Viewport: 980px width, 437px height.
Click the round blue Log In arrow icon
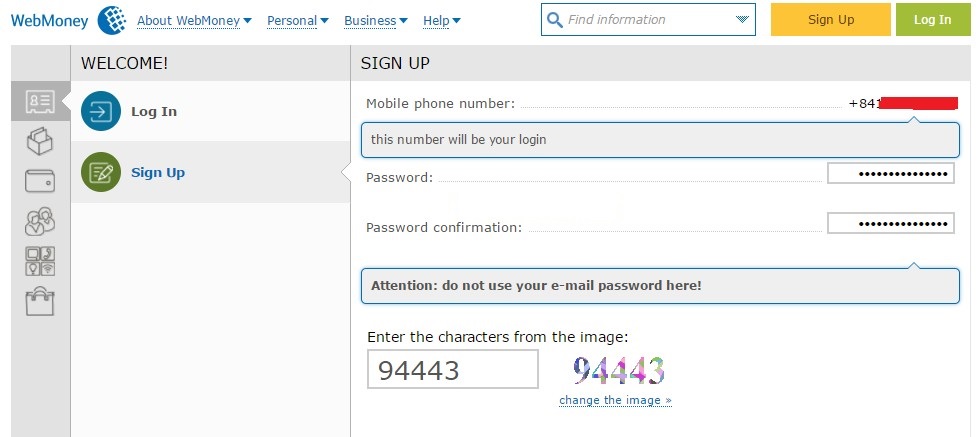pos(101,111)
